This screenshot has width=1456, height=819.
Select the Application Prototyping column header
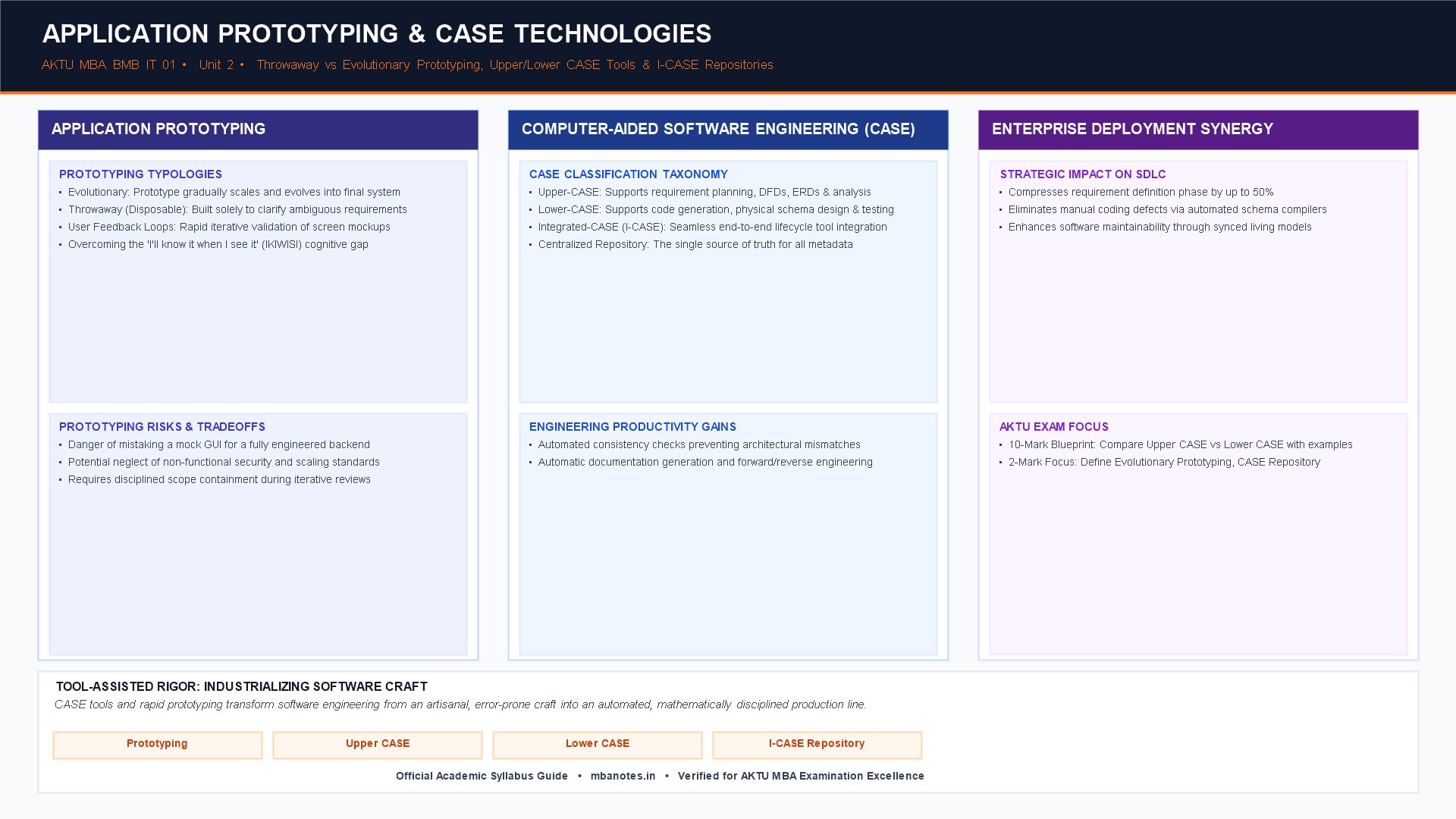click(x=258, y=130)
